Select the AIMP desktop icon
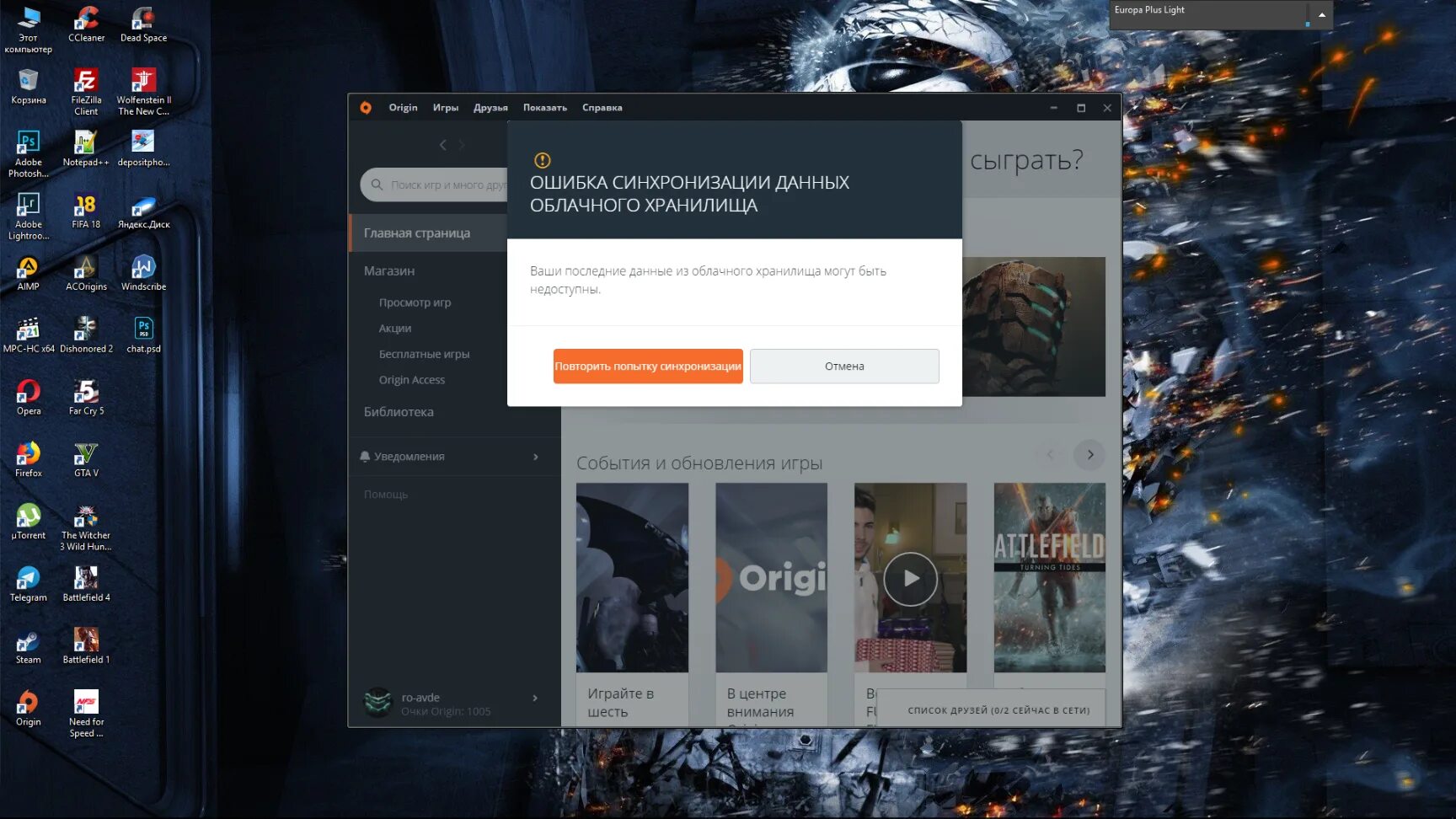This screenshot has width=1456, height=819. click(x=29, y=273)
